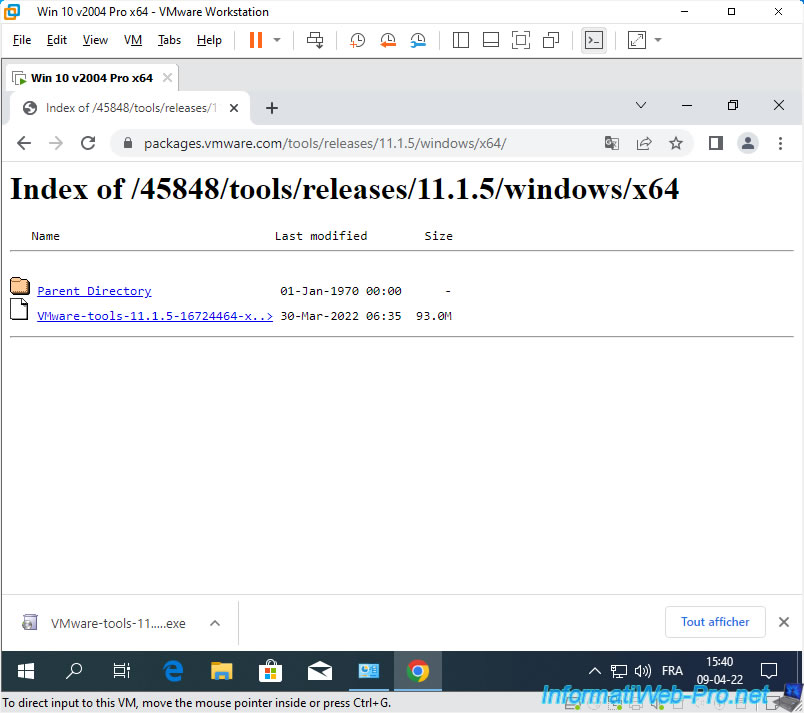
Task: Open the Edit menu
Action: (x=56, y=40)
